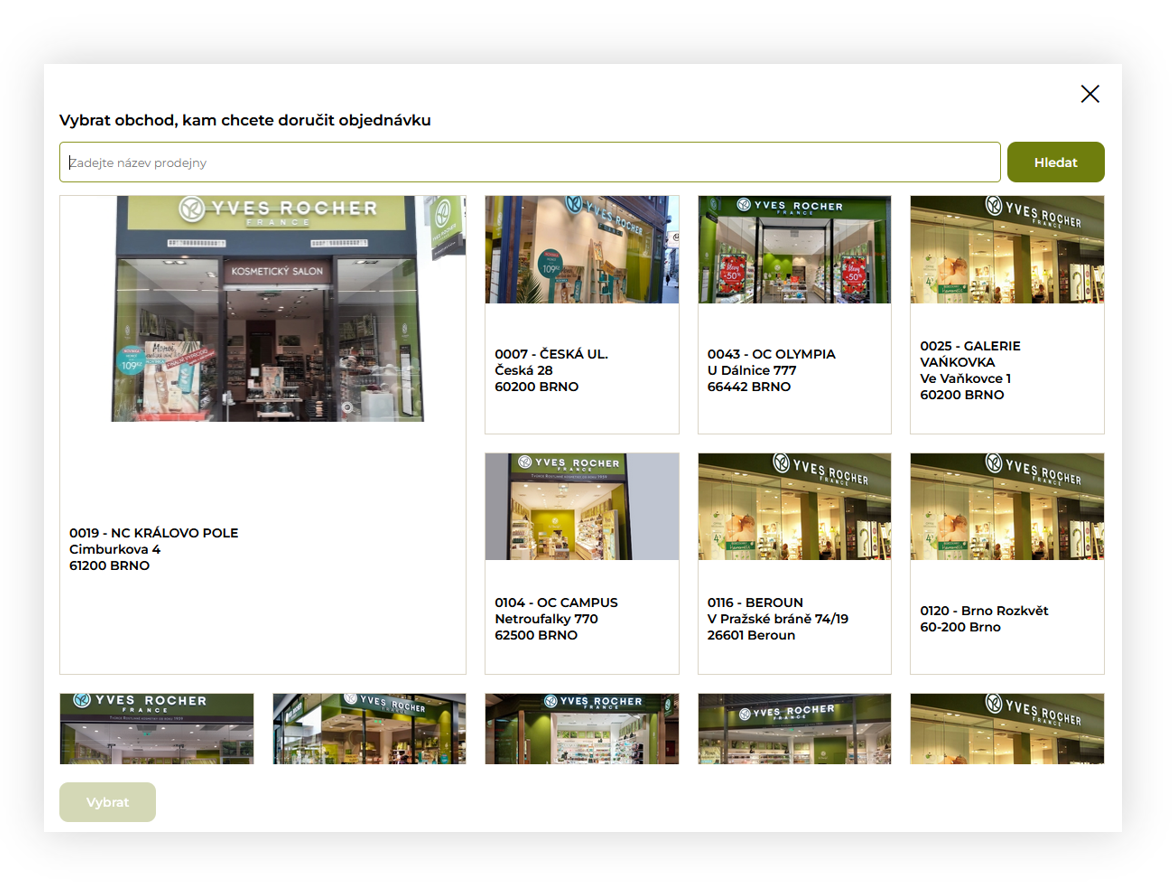This screenshot has width=1175, height=890.
Task: Click the address text 'Cimburkova 4'
Action: (x=115, y=549)
